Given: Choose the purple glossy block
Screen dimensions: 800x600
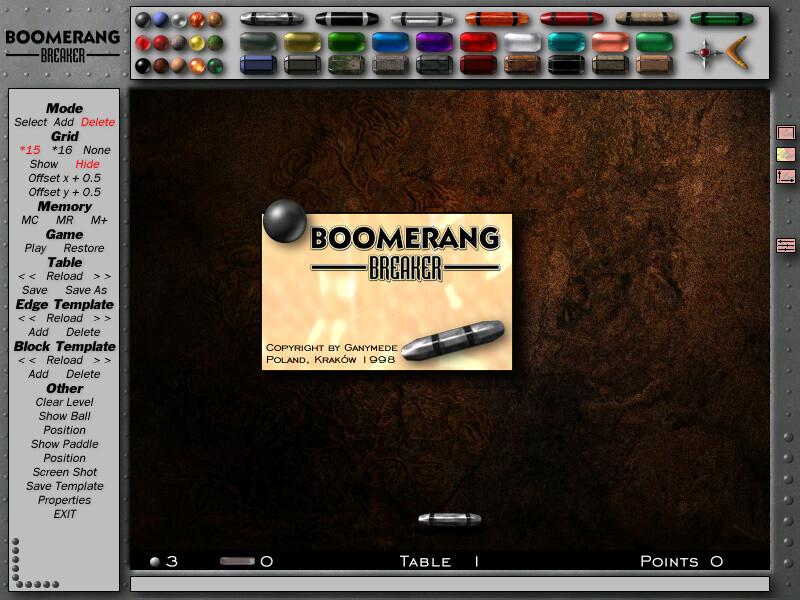Looking at the screenshot, I should point(434,42).
